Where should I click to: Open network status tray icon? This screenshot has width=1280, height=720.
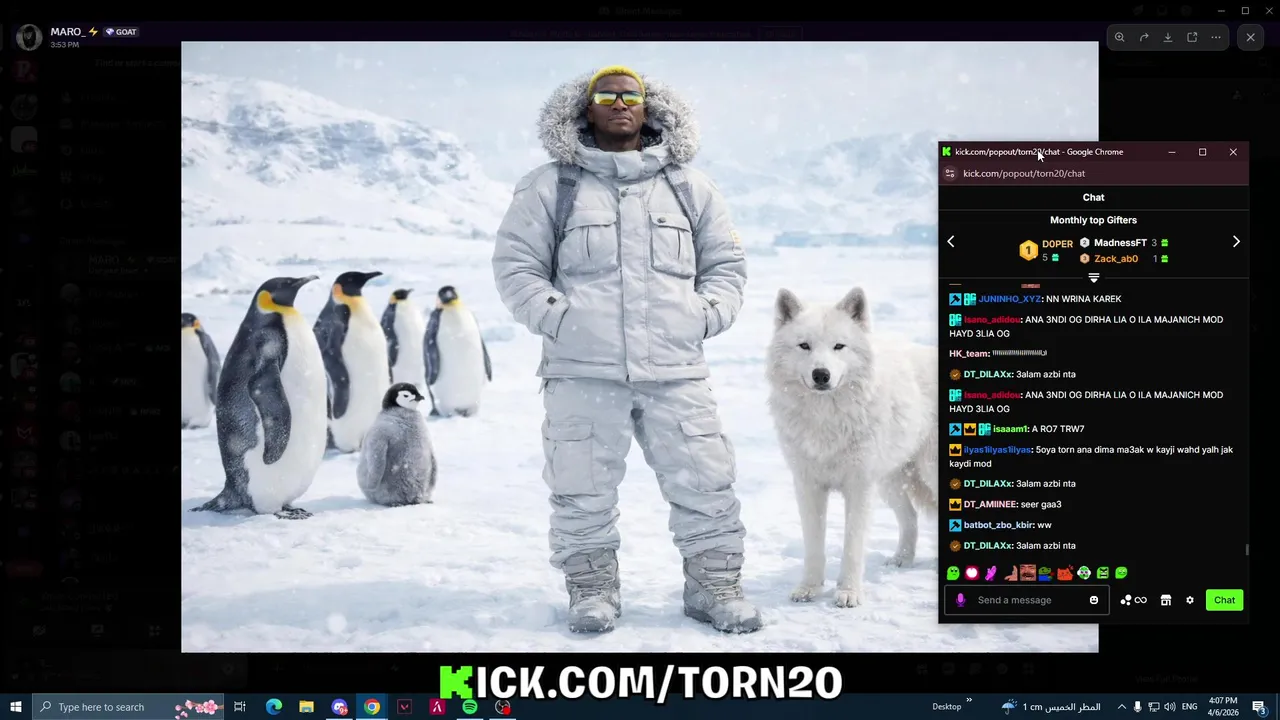(x=1153, y=707)
